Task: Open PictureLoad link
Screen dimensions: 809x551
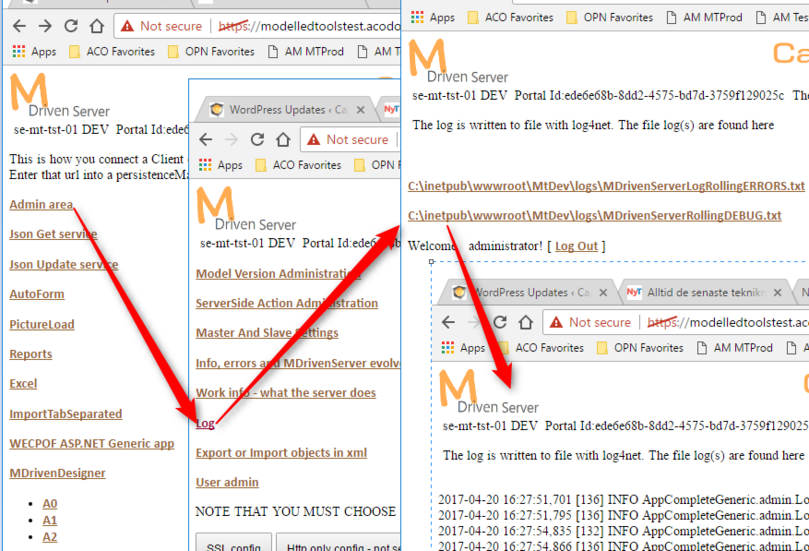Action: (42, 325)
